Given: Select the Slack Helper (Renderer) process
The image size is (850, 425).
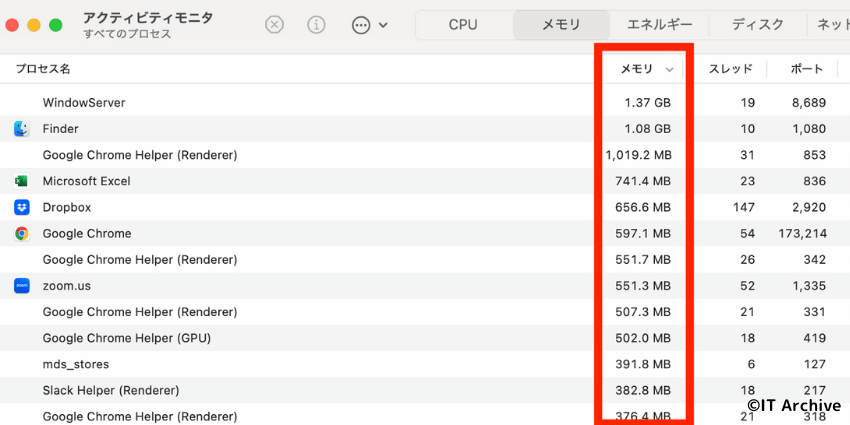Looking at the screenshot, I should [x=111, y=390].
